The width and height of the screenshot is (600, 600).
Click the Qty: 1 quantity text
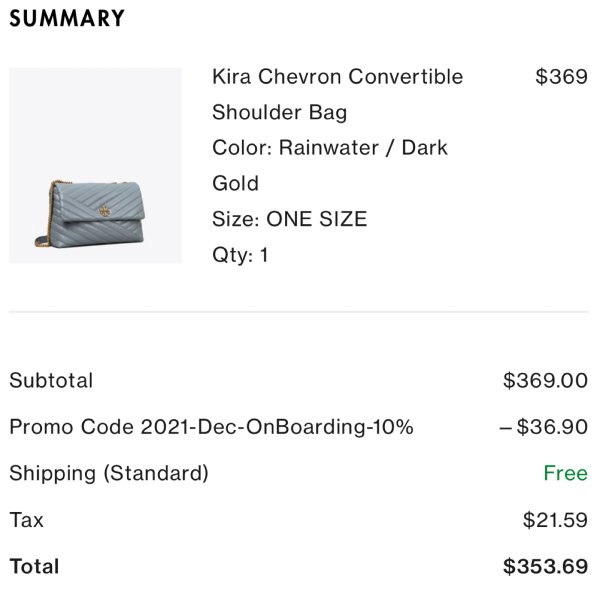coord(240,255)
